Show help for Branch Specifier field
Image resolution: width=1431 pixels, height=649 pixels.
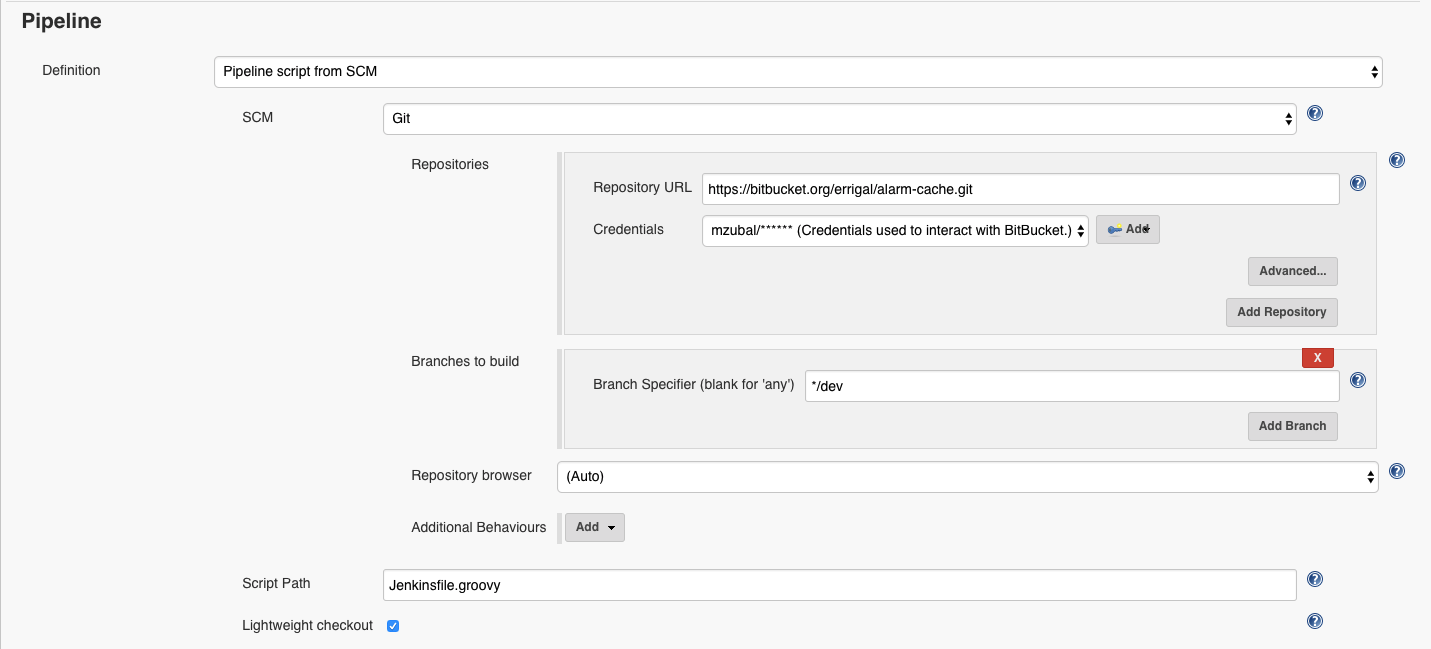[x=1357, y=380]
